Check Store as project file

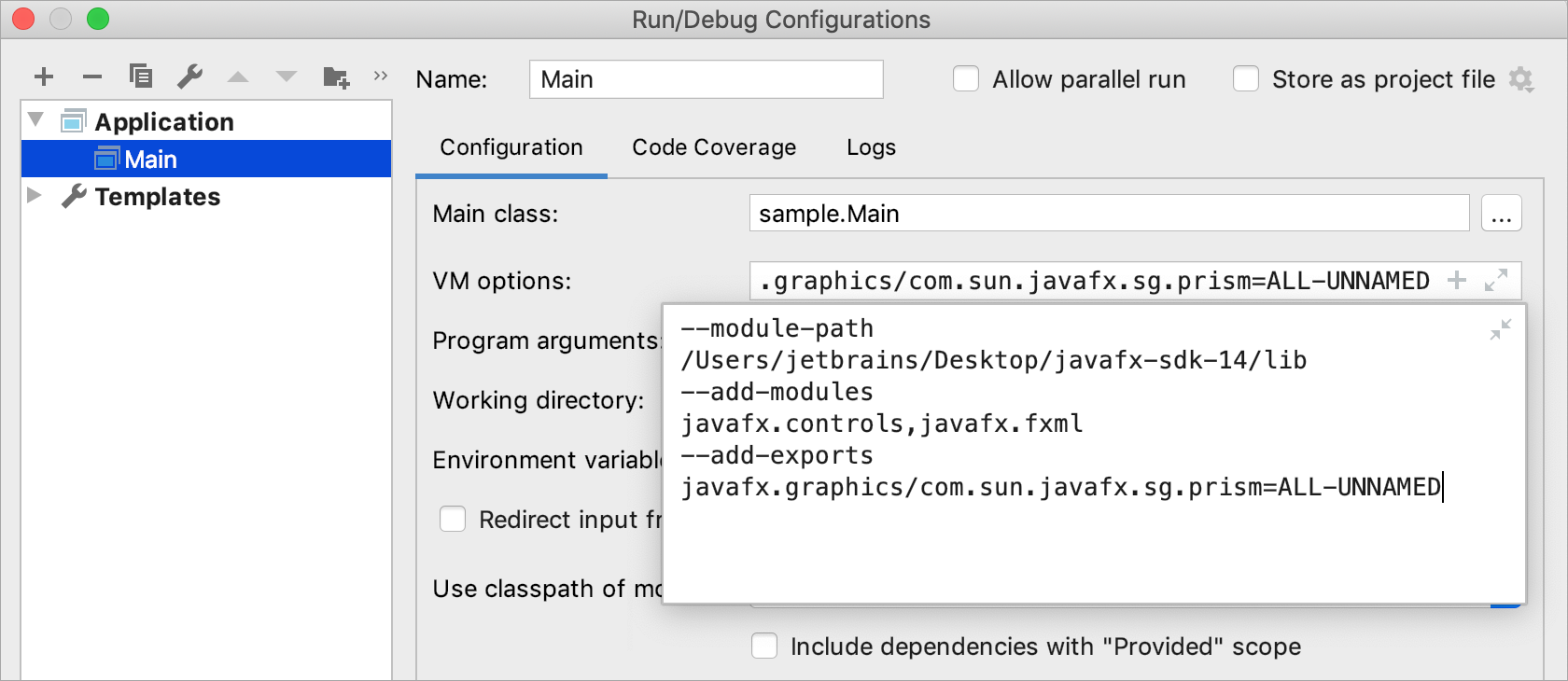pos(1246,79)
